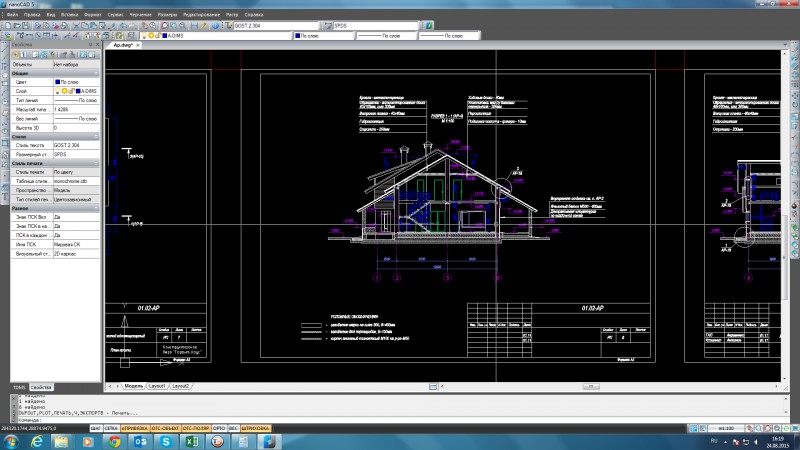Open layer dropdown showing A-DIMS
The image size is (800, 450).
215,36
